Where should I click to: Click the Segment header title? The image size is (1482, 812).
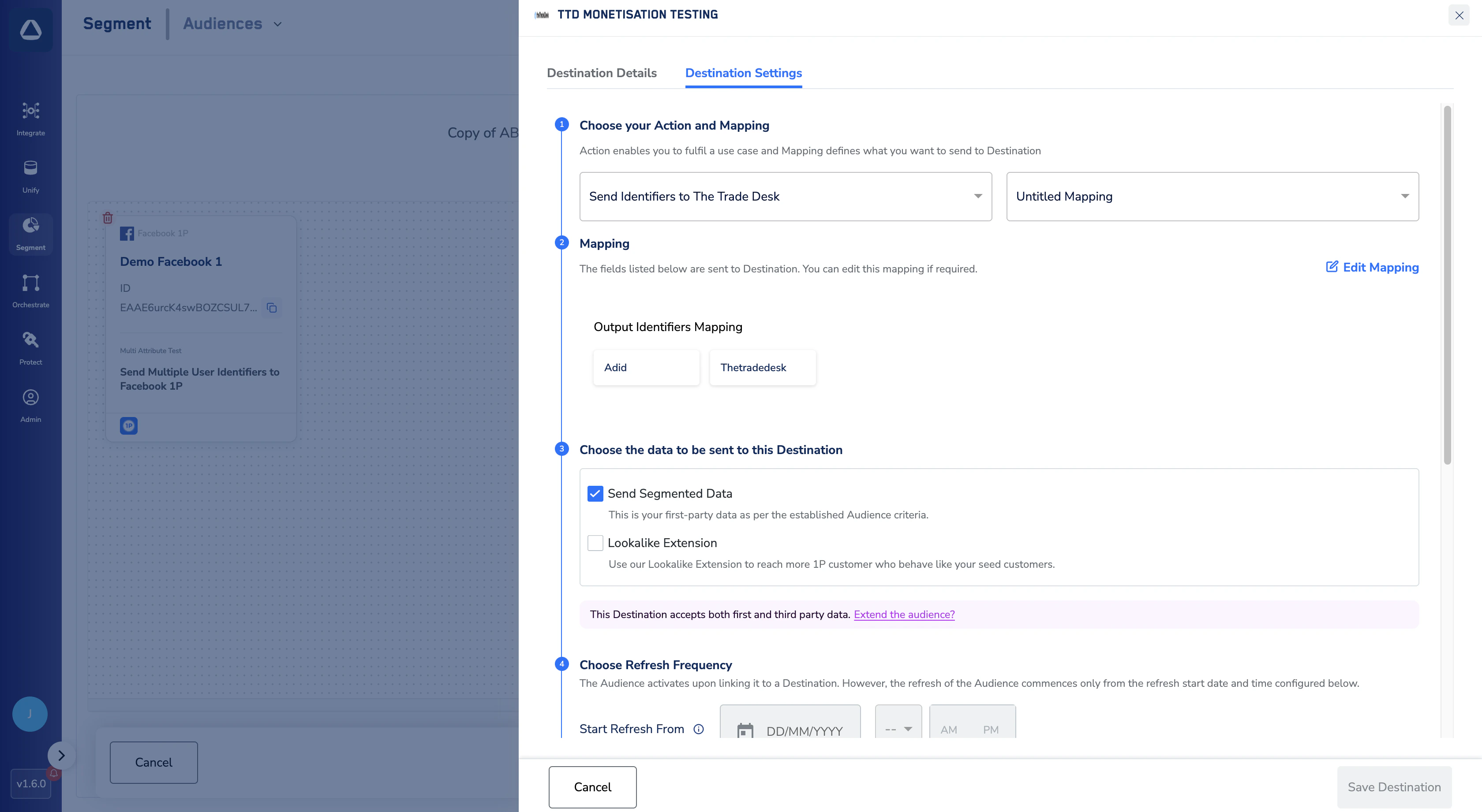pyautogui.click(x=117, y=23)
